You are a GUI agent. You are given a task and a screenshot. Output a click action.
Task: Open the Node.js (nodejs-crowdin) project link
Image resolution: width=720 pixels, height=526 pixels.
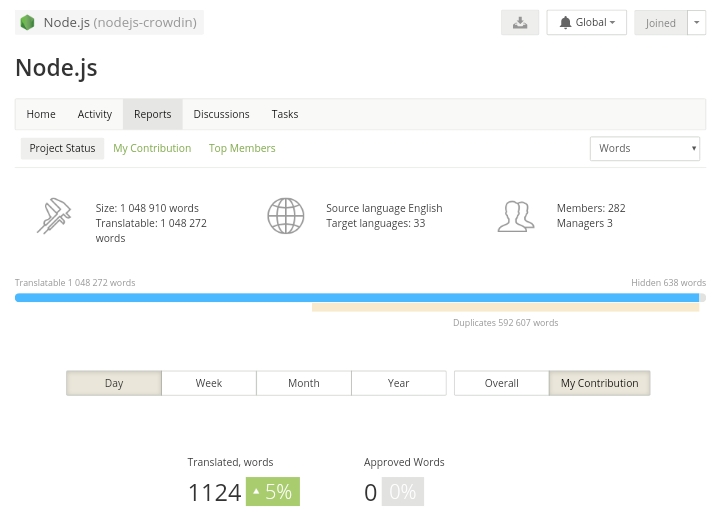click(x=109, y=22)
